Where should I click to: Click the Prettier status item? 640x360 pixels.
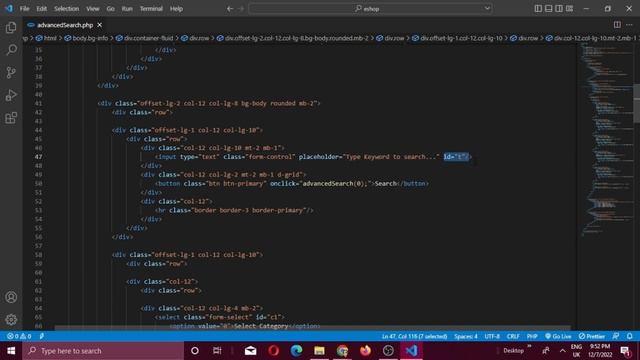click(592, 336)
